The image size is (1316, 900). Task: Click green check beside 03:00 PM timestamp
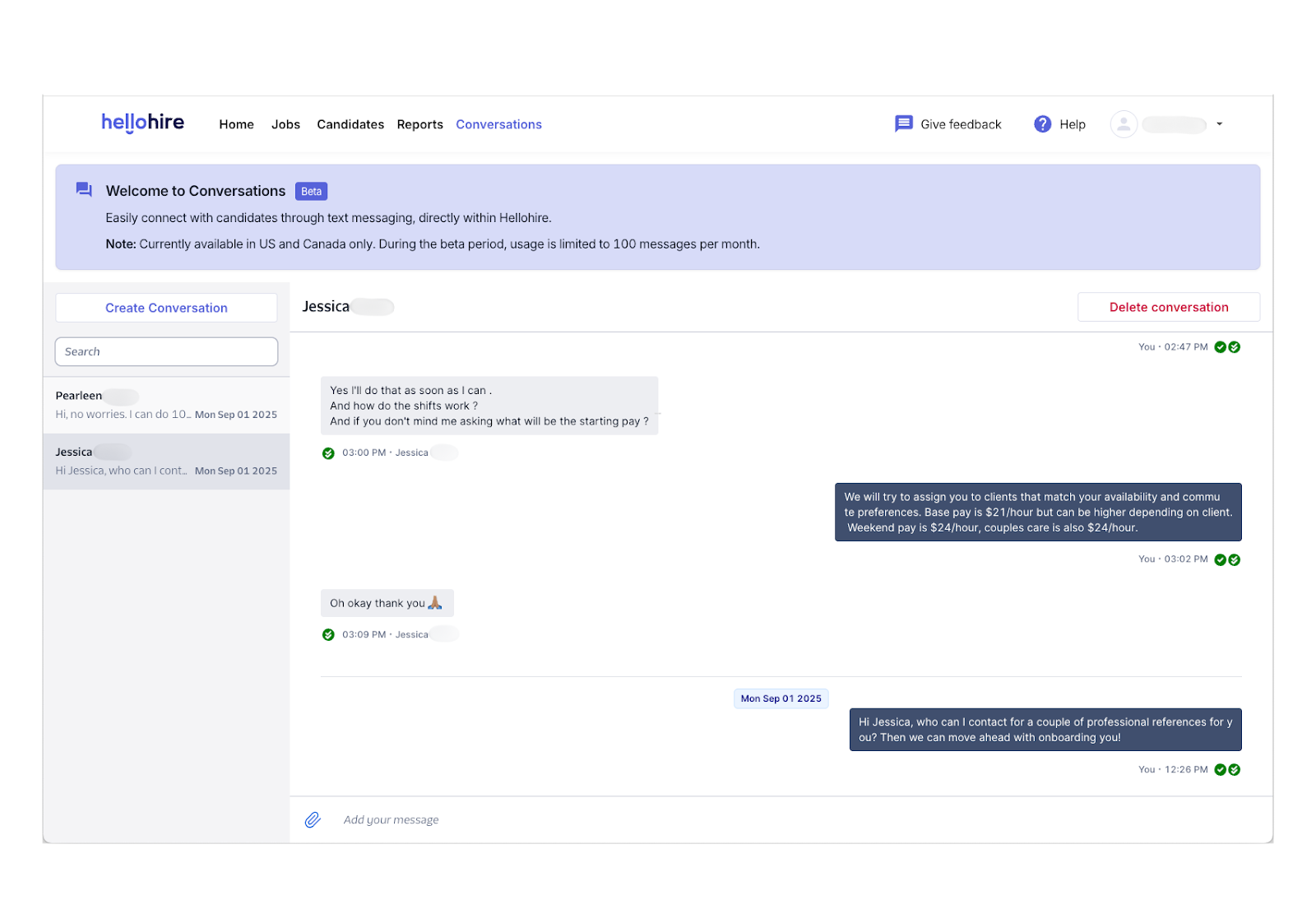[328, 453]
